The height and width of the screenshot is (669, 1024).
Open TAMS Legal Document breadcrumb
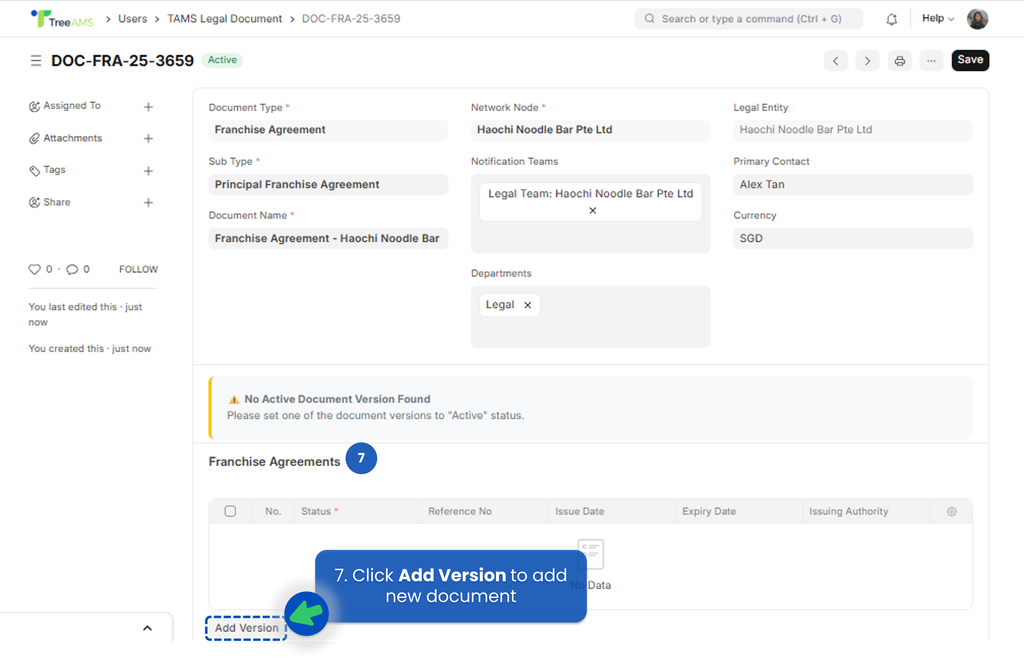point(224,19)
